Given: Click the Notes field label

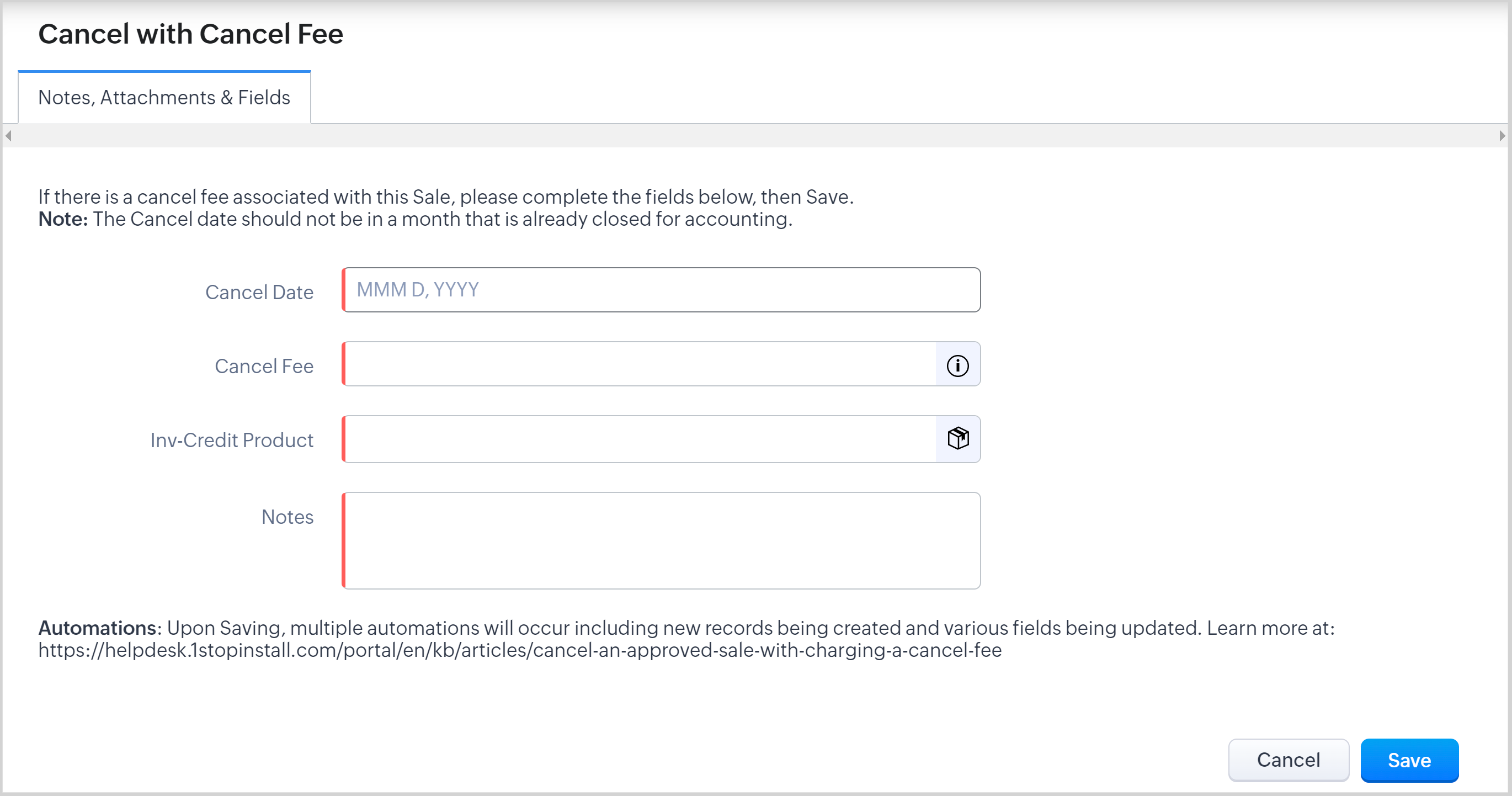Looking at the screenshot, I should pos(287,517).
